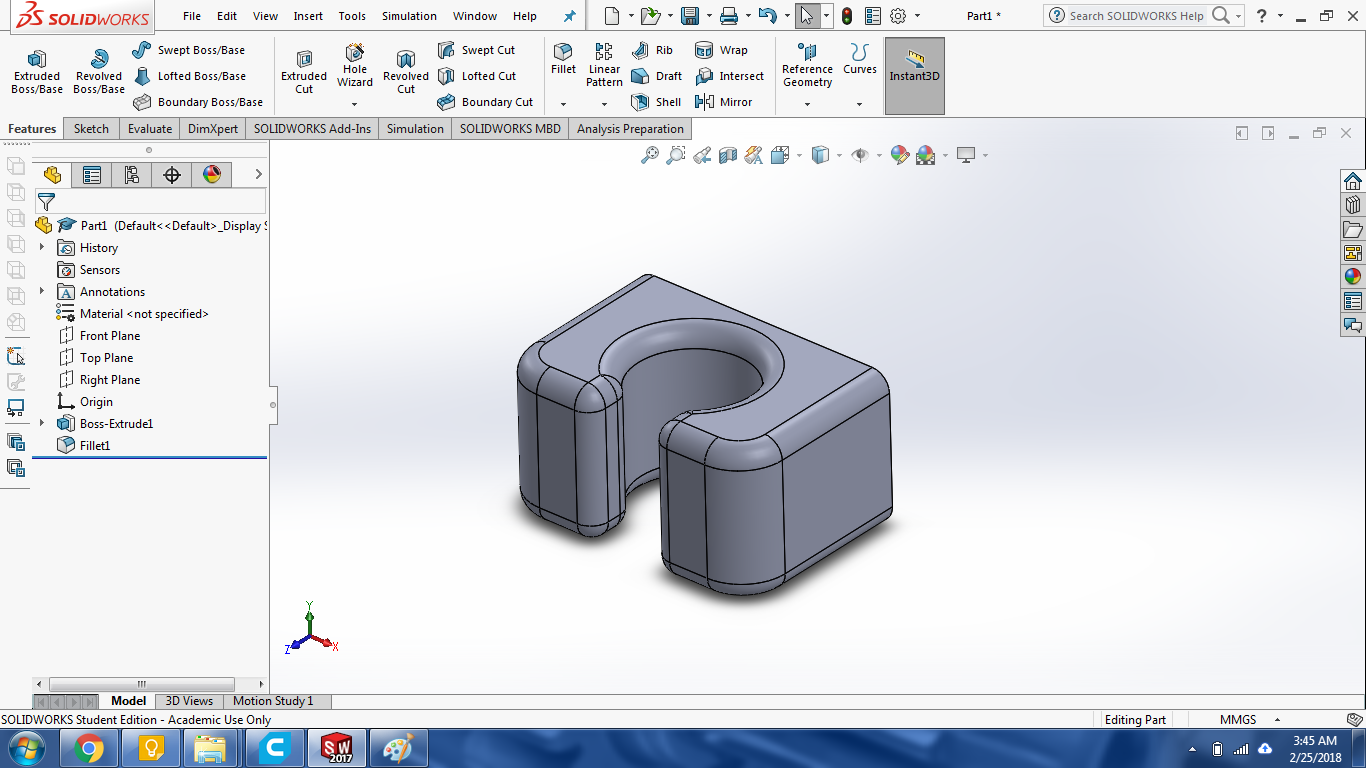Select the Lofted Cut tool

point(477,76)
